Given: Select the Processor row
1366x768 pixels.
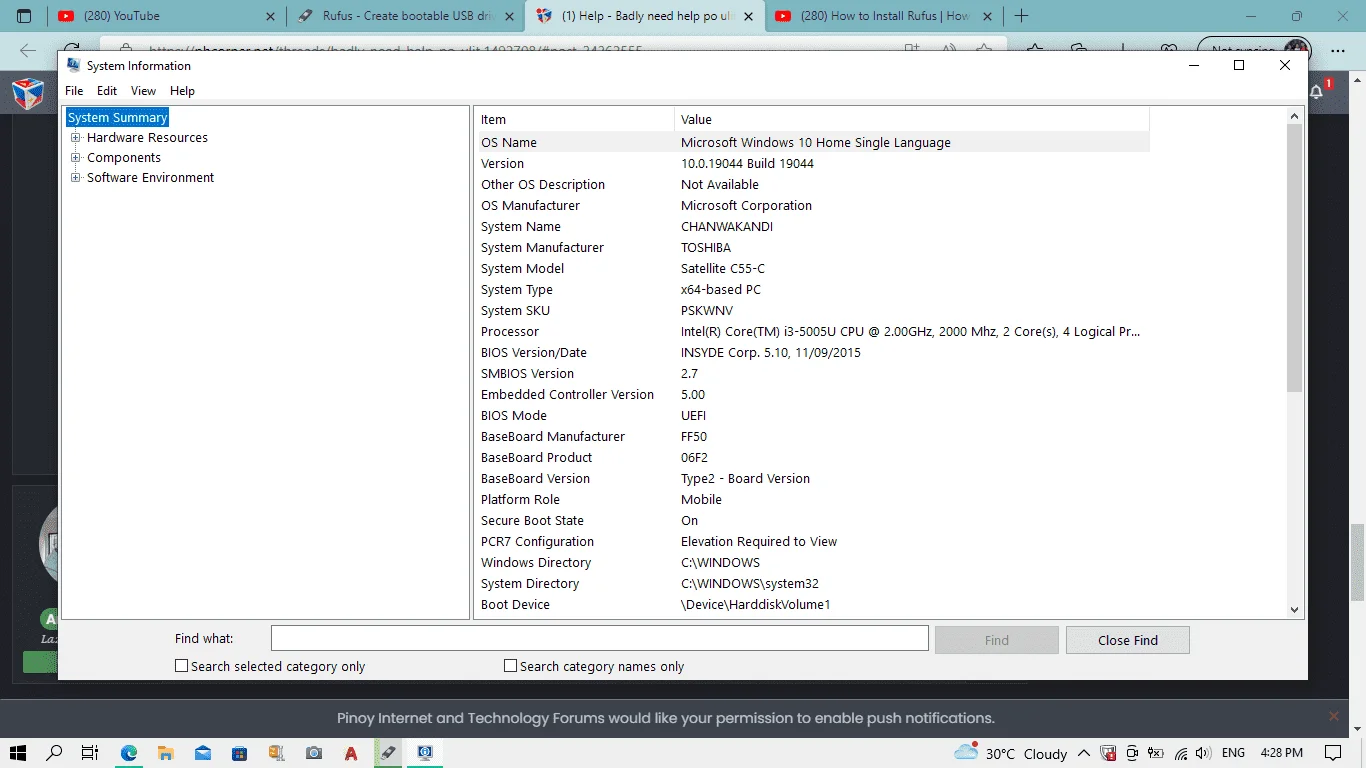Looking at the screenshot, I should pyautogui.click(x=814, y=332).
